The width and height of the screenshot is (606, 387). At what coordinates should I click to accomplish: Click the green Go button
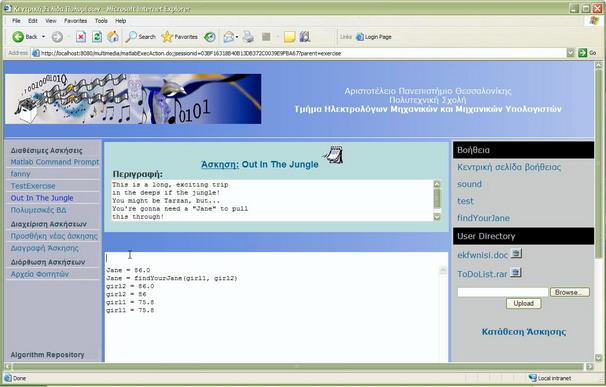pos(587,53)
